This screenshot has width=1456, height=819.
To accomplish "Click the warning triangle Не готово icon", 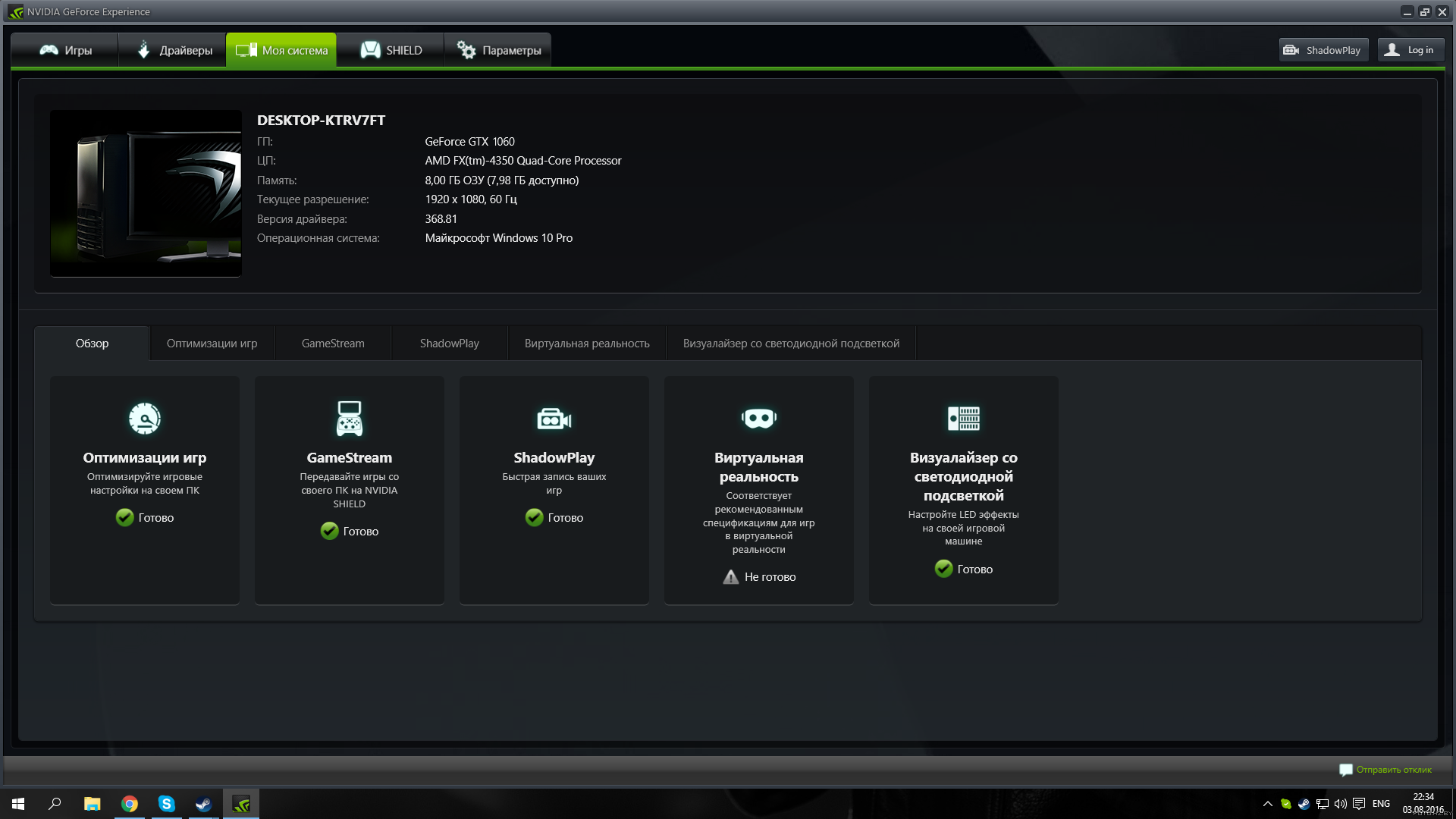I will (x=731, y=577).
